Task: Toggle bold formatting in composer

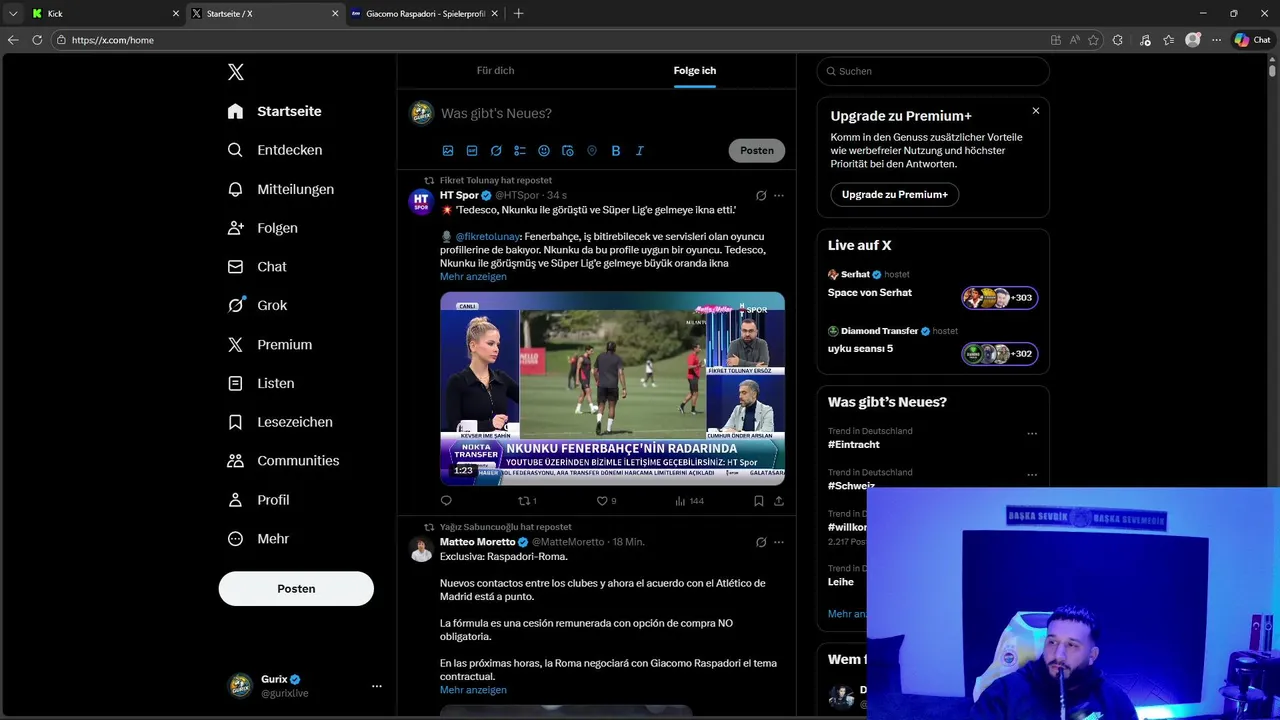Action: click(x=616, y=151)
